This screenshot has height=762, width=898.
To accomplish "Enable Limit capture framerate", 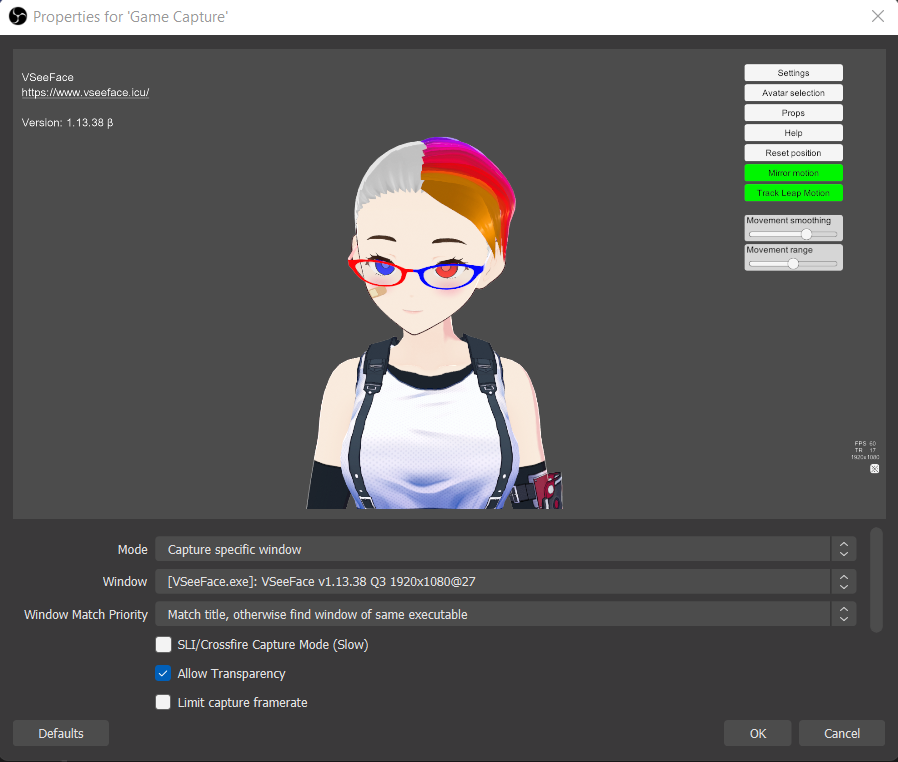I will pyautogui.click(x=163, y=702).
